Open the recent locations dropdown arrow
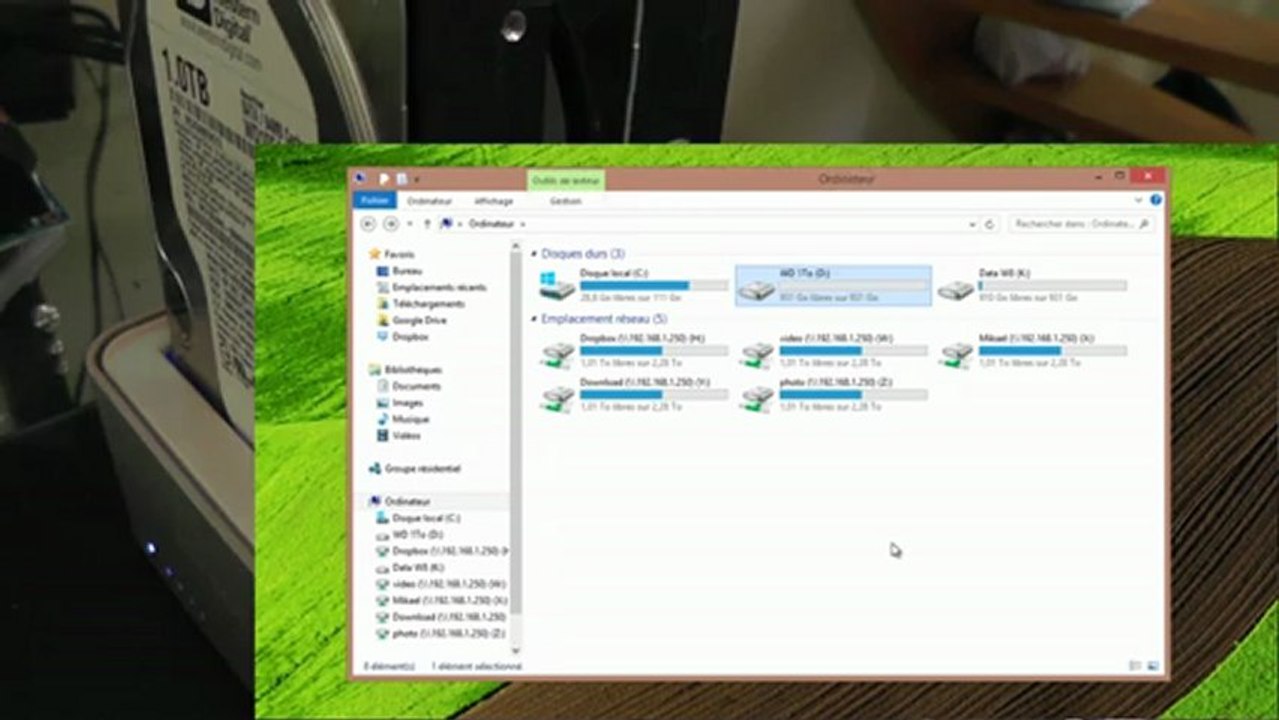This screenshot has height=720, width=1279. (409, 224)
